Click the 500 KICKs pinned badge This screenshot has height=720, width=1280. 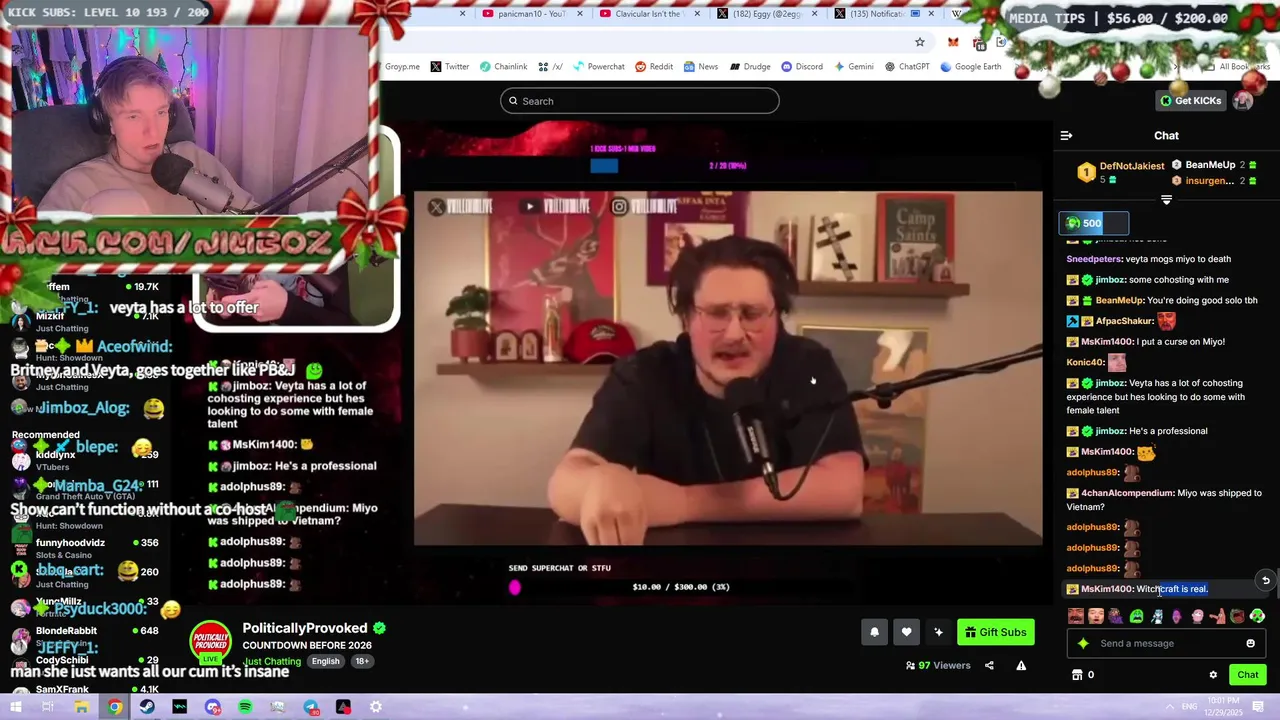pyautogui.click(x=1094, y=223)
